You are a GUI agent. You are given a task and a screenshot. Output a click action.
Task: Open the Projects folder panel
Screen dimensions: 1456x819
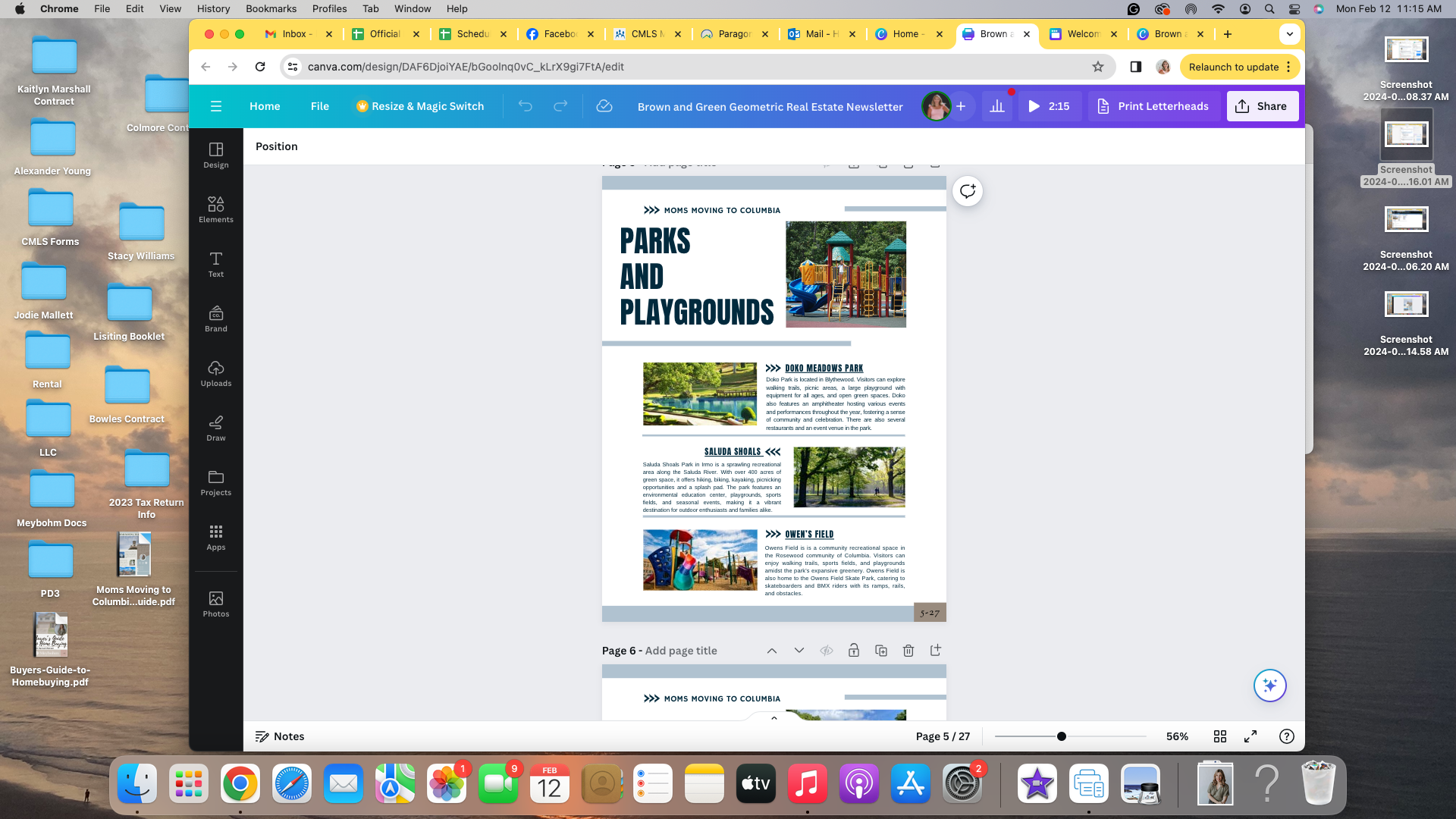coord(216,483)
